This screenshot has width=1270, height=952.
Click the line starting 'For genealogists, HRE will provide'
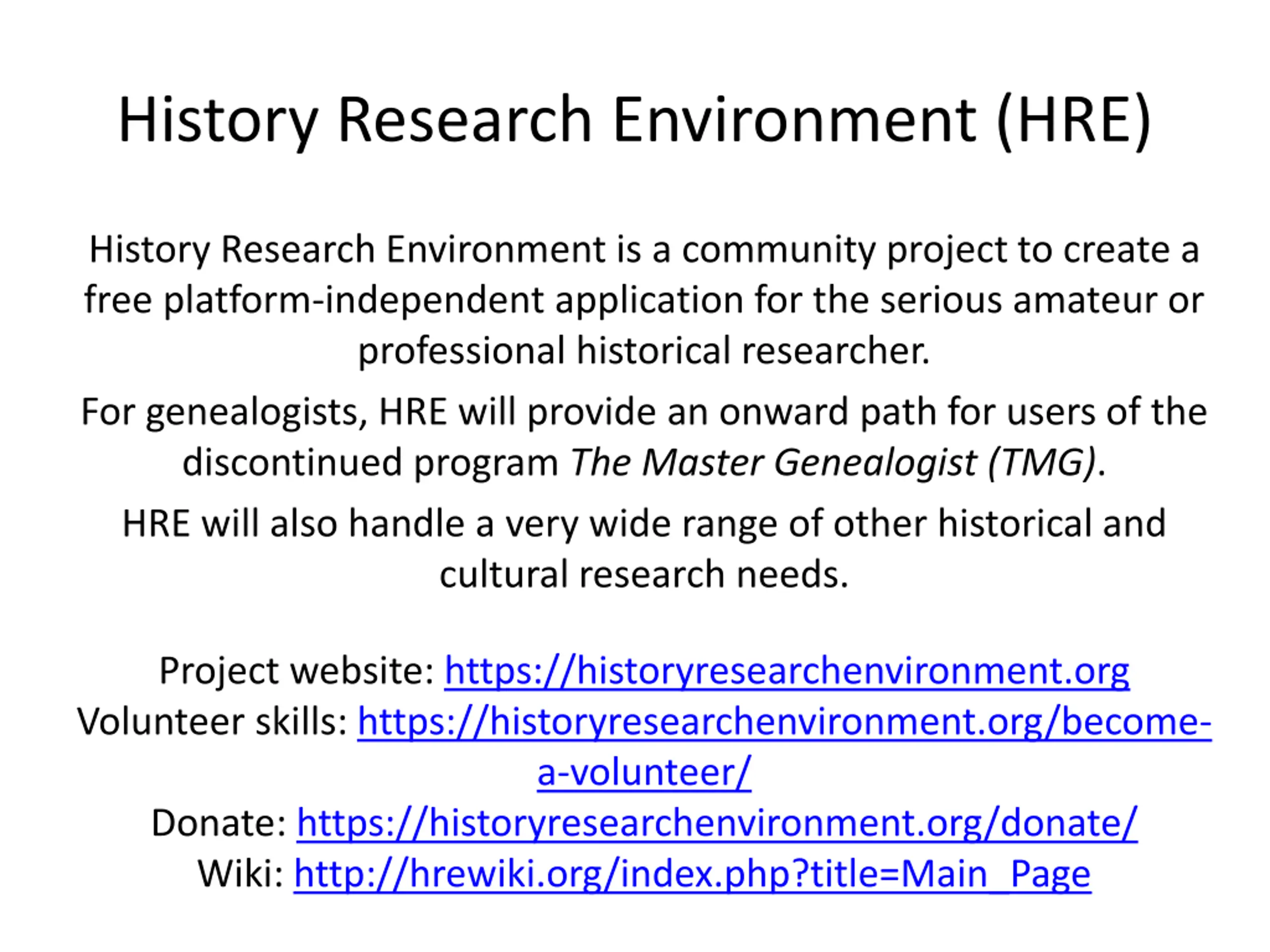point(643,412)
